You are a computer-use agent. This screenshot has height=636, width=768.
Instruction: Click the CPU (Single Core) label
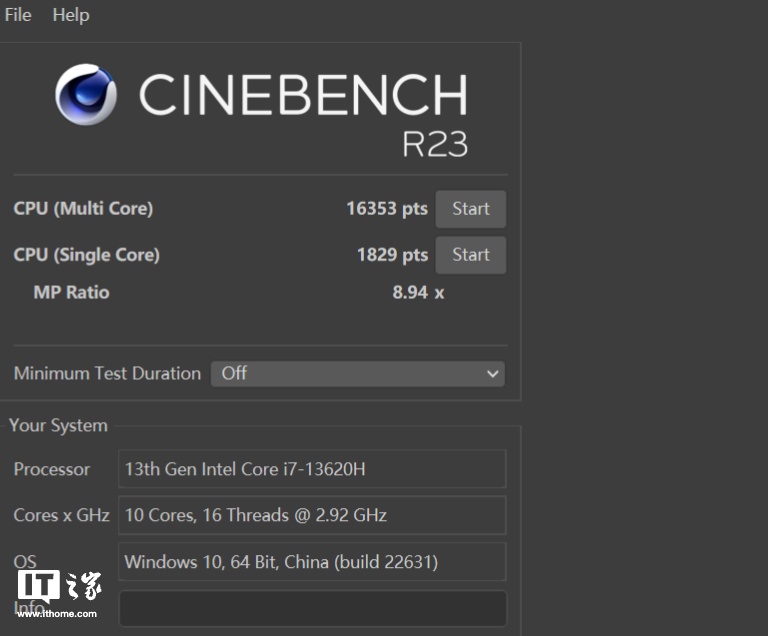tap(86, 255)
